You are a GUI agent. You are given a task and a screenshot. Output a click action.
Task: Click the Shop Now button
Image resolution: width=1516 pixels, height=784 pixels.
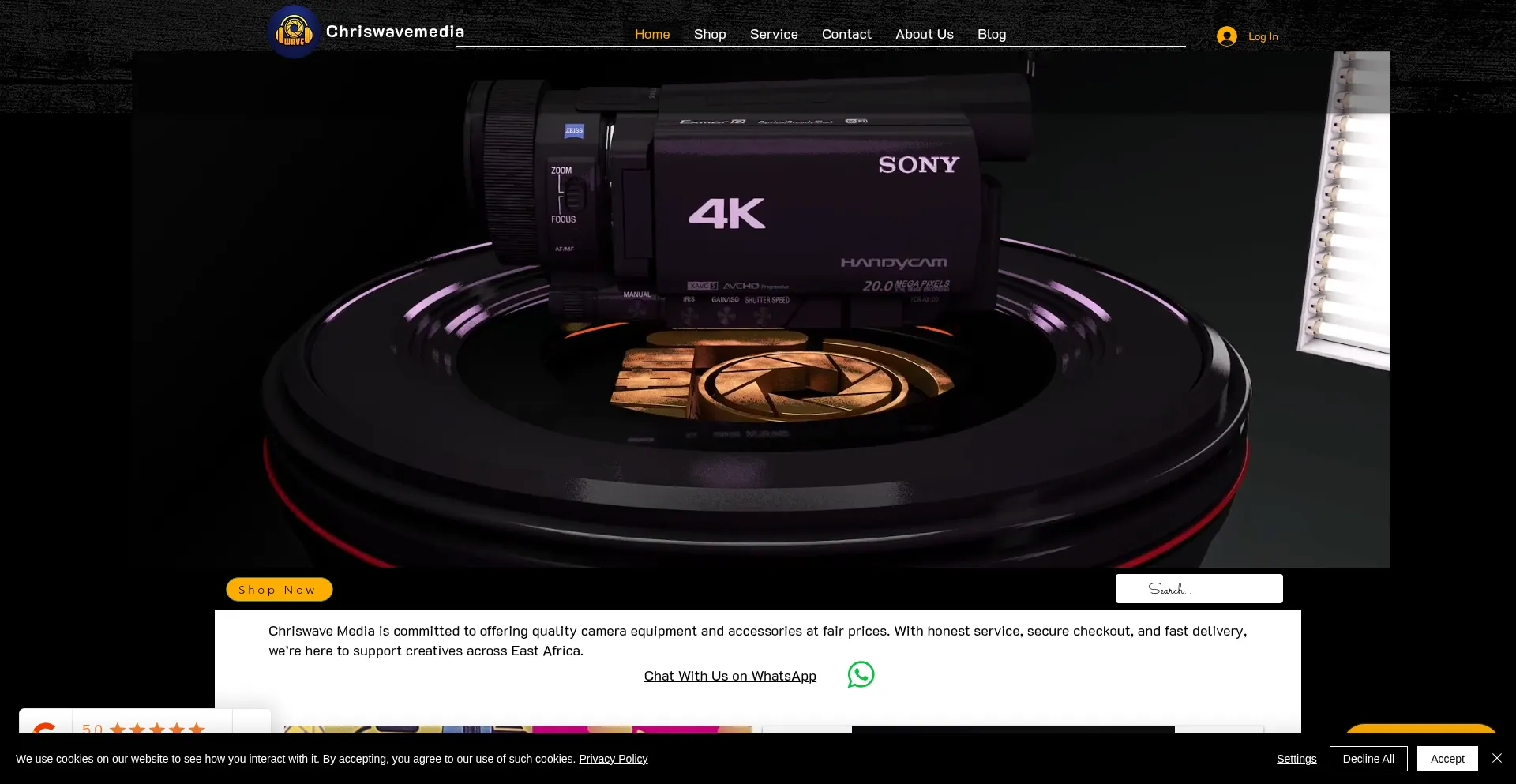279,589
